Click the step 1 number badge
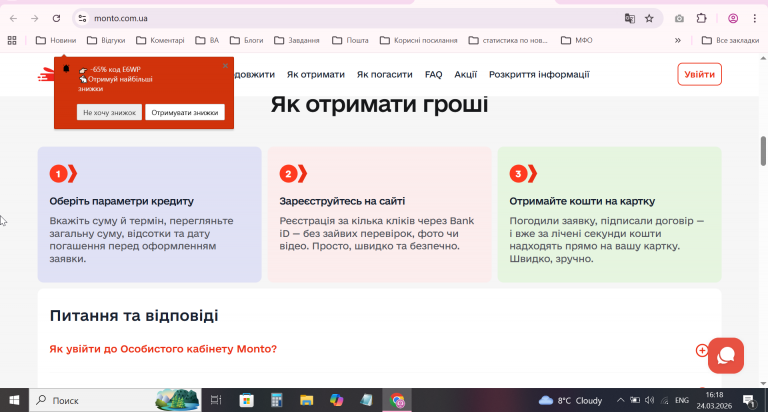The width and height of the screenshot is (768, 412). [58, 174]
